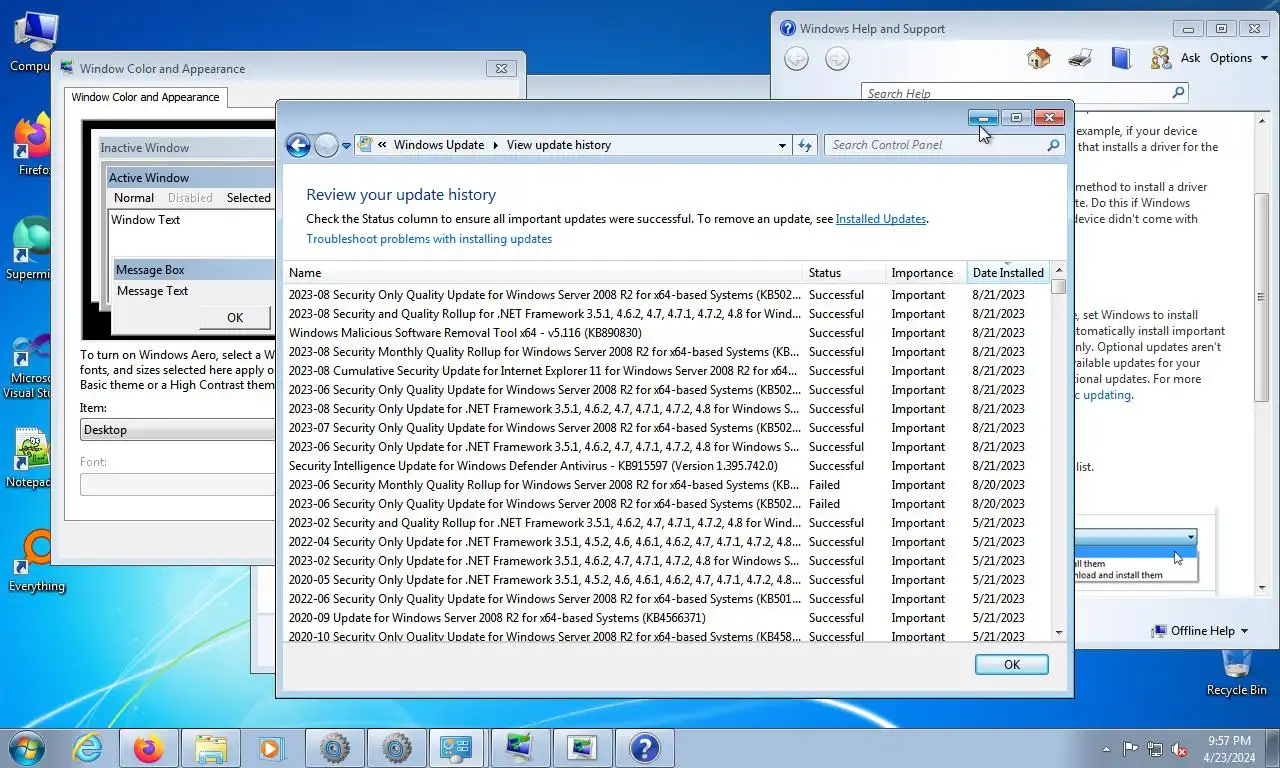This screenshot has height=768, width=1280.
Task: Open the Item combo box showing Desktop
Action: pyautogui.click(x=177, y=430)
